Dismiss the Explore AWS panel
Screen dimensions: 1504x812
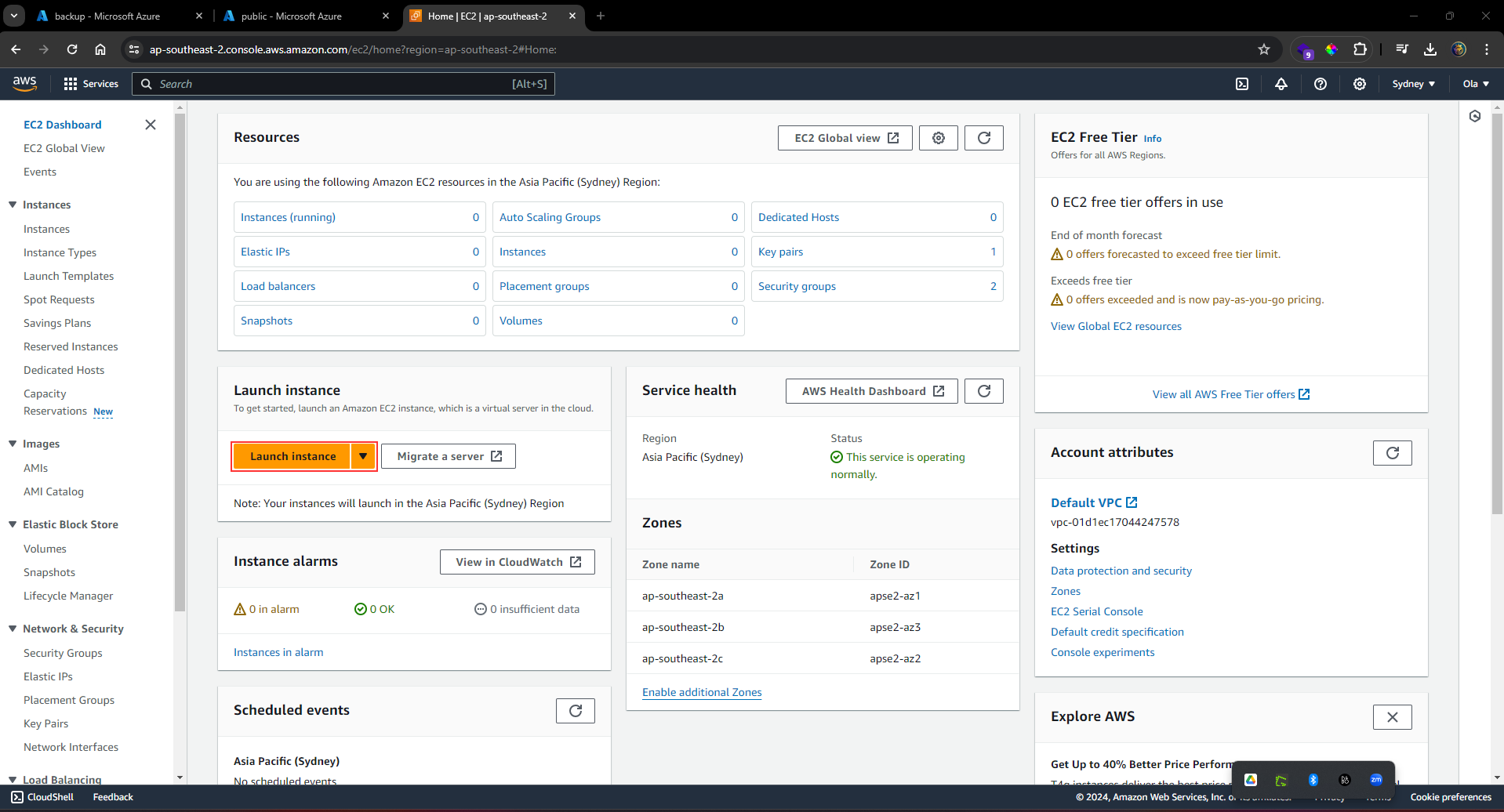[1392, 717]
